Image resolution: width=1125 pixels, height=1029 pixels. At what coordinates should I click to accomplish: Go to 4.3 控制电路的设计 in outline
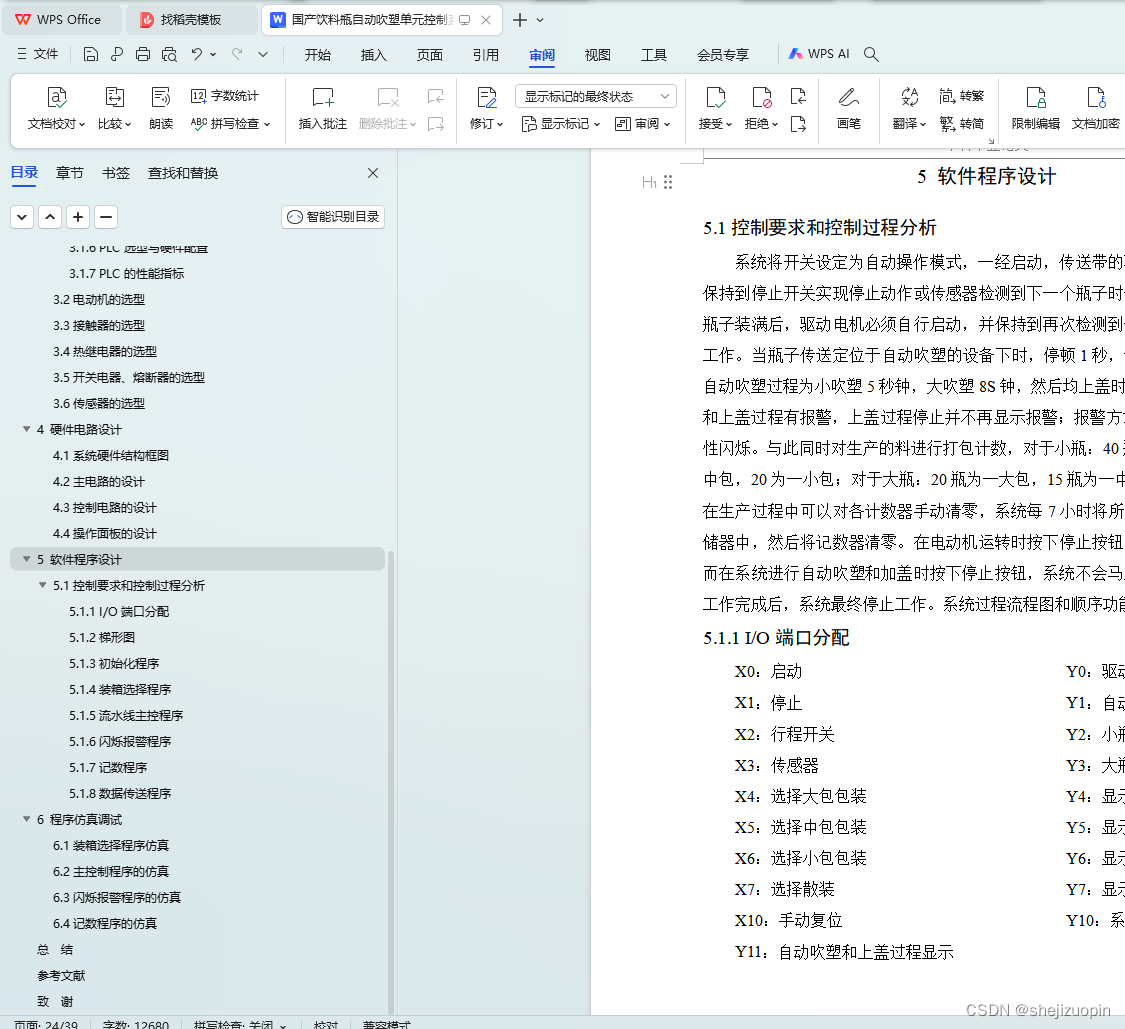point(105,507)
